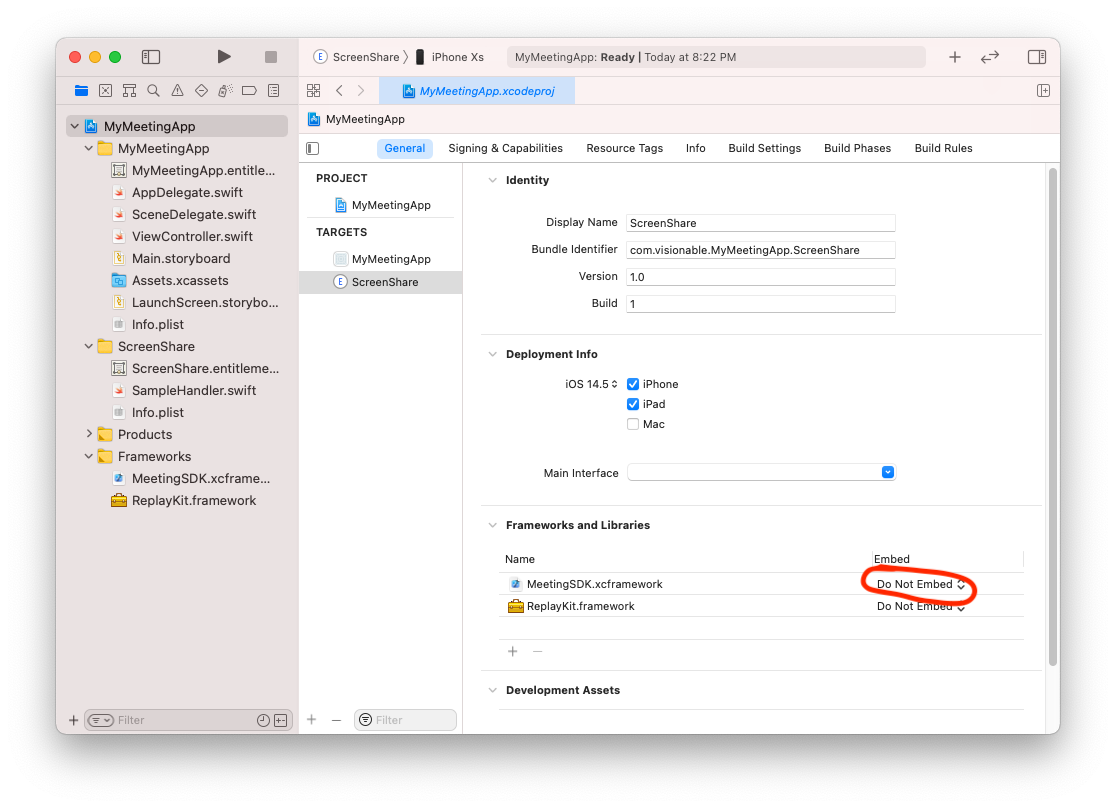Edit the Display Name field

pos(760,223)
